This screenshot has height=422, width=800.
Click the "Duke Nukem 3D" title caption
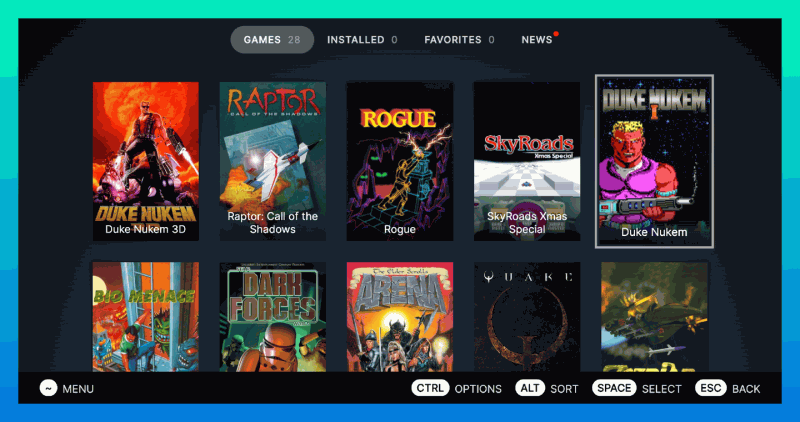coord(145,230)
